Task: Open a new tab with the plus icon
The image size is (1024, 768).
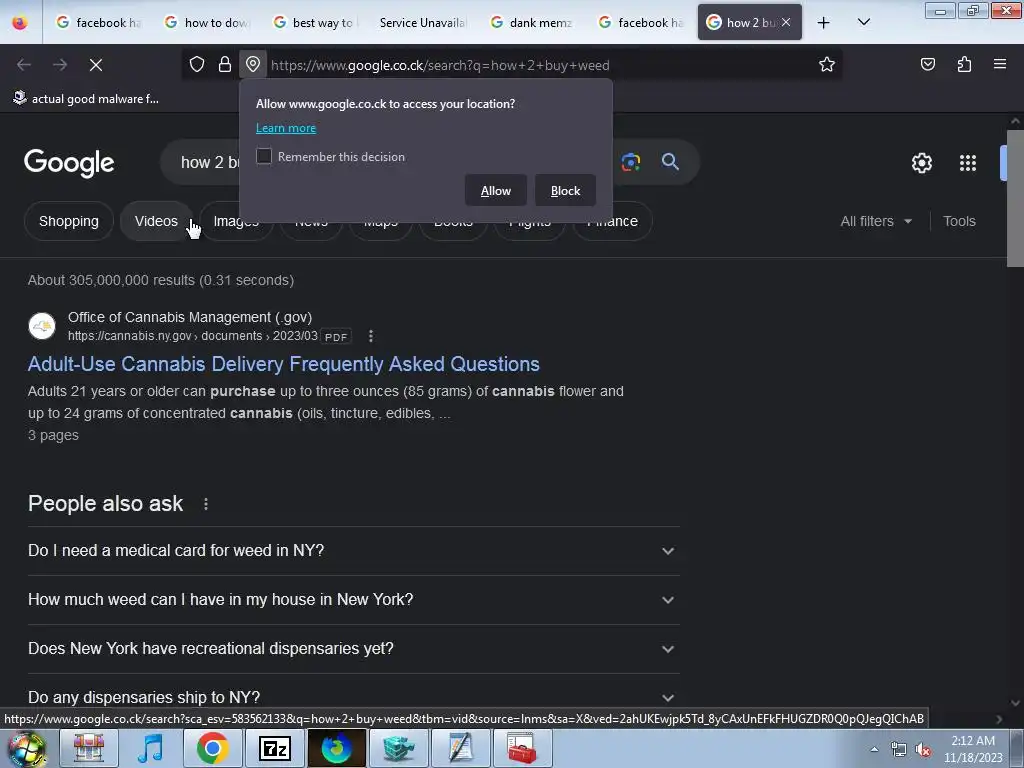Action: click(824, 23)
